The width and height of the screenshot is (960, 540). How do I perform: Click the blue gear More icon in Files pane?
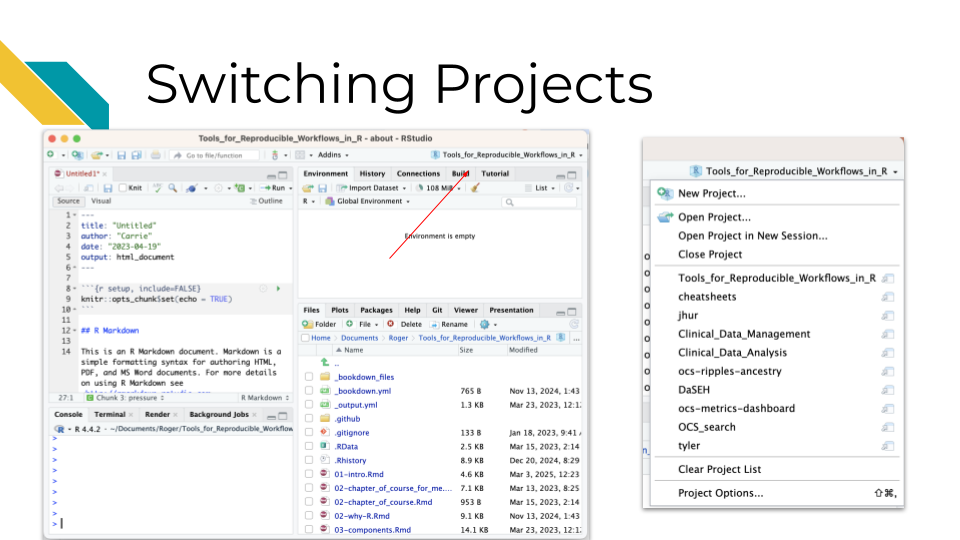[x=484, y=324]
